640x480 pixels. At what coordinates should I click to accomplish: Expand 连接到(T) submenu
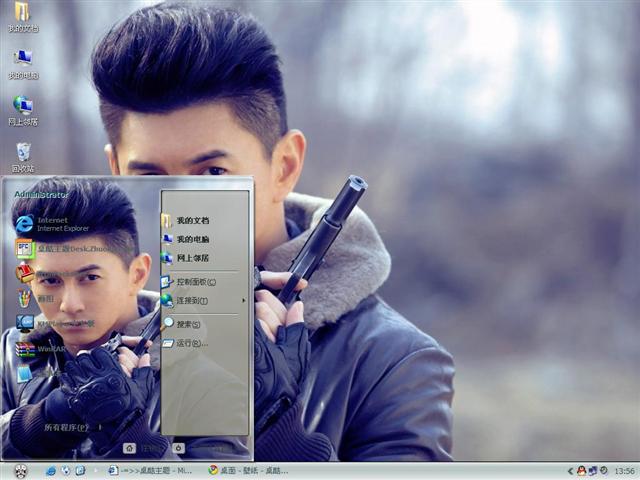point(203,301)
